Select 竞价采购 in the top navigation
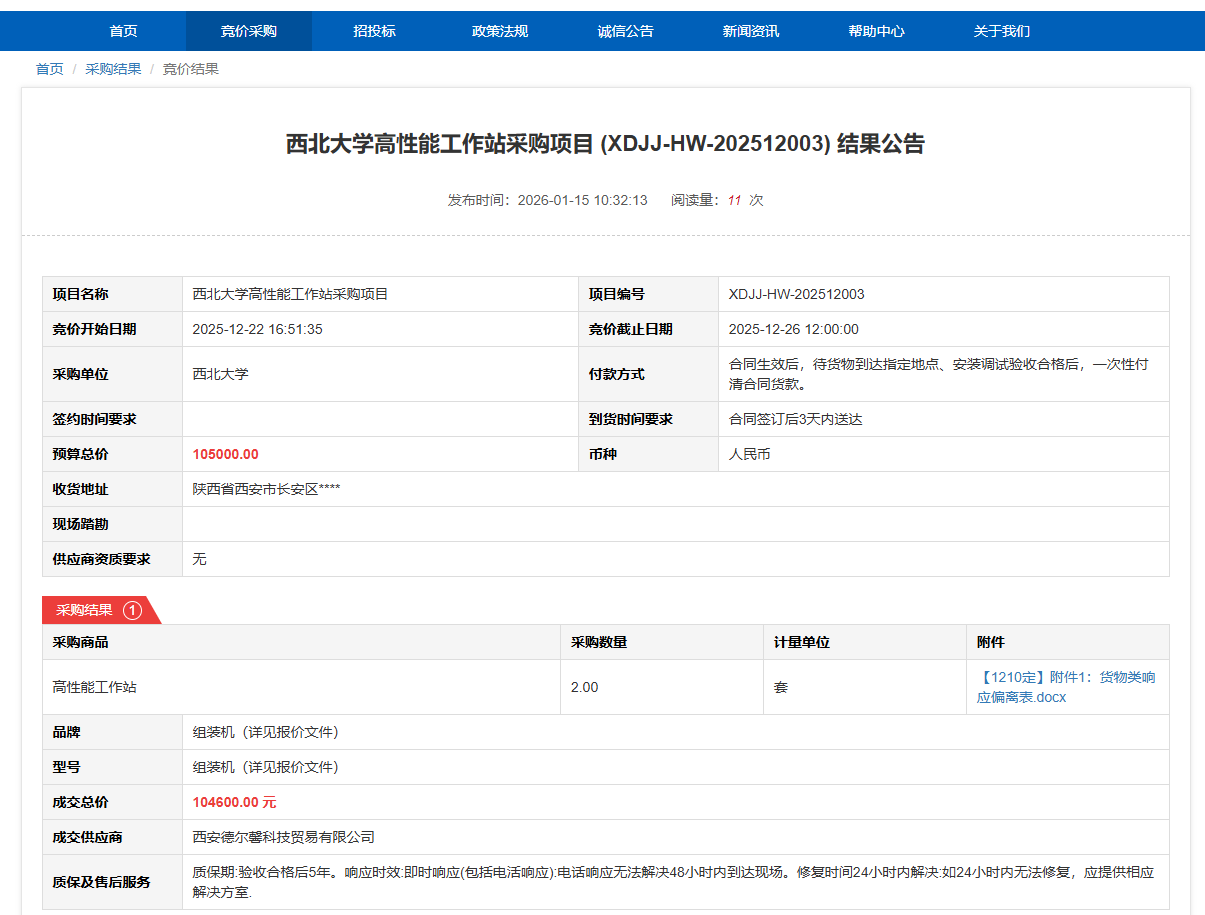This screenshot has height=915, width=1205. click(249, 31)
